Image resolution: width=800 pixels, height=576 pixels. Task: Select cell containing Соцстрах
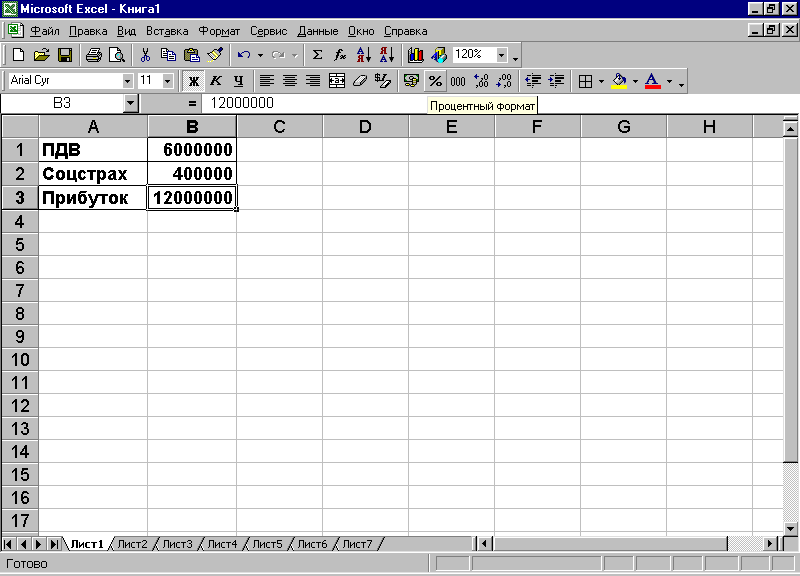93,173
